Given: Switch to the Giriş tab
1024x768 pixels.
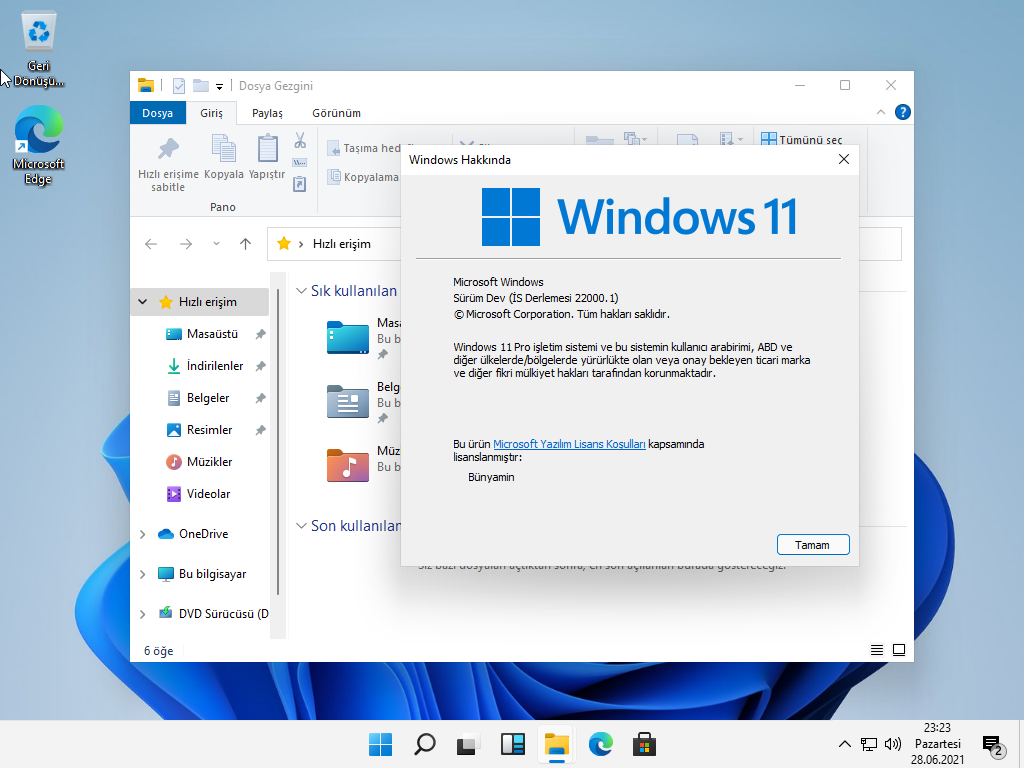Looking at the screenshot, I should tap(211, 113).
